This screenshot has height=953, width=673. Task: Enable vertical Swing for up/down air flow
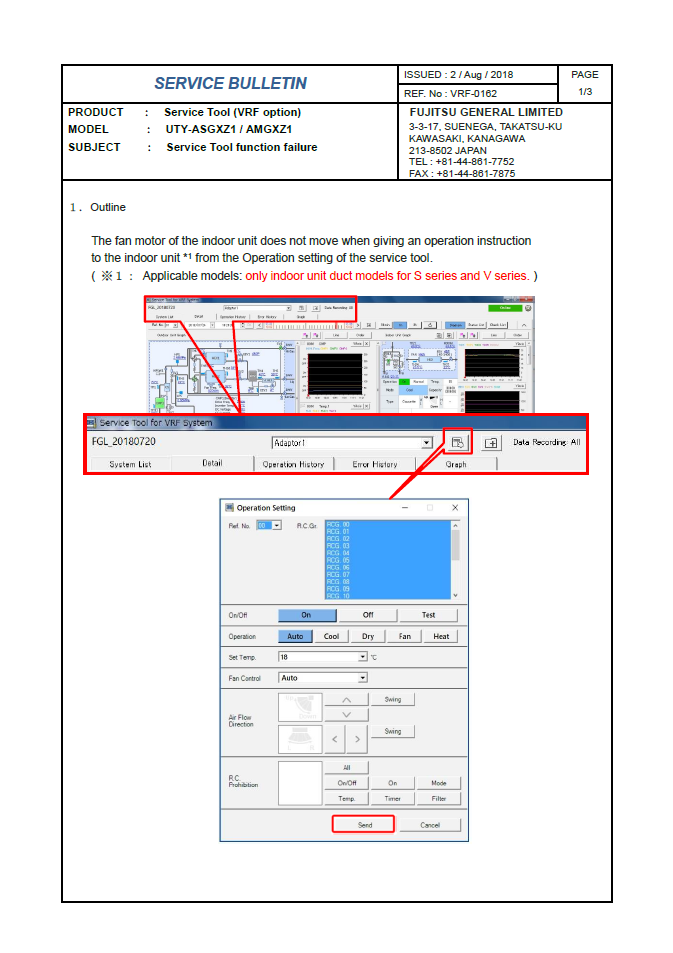pos(393,700)
